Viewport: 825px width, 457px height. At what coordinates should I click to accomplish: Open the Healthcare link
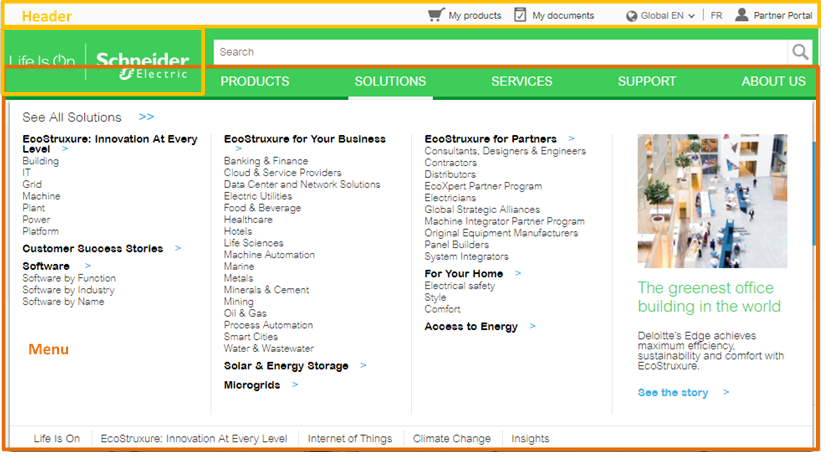pyautogui.click(x=248, y=219)
